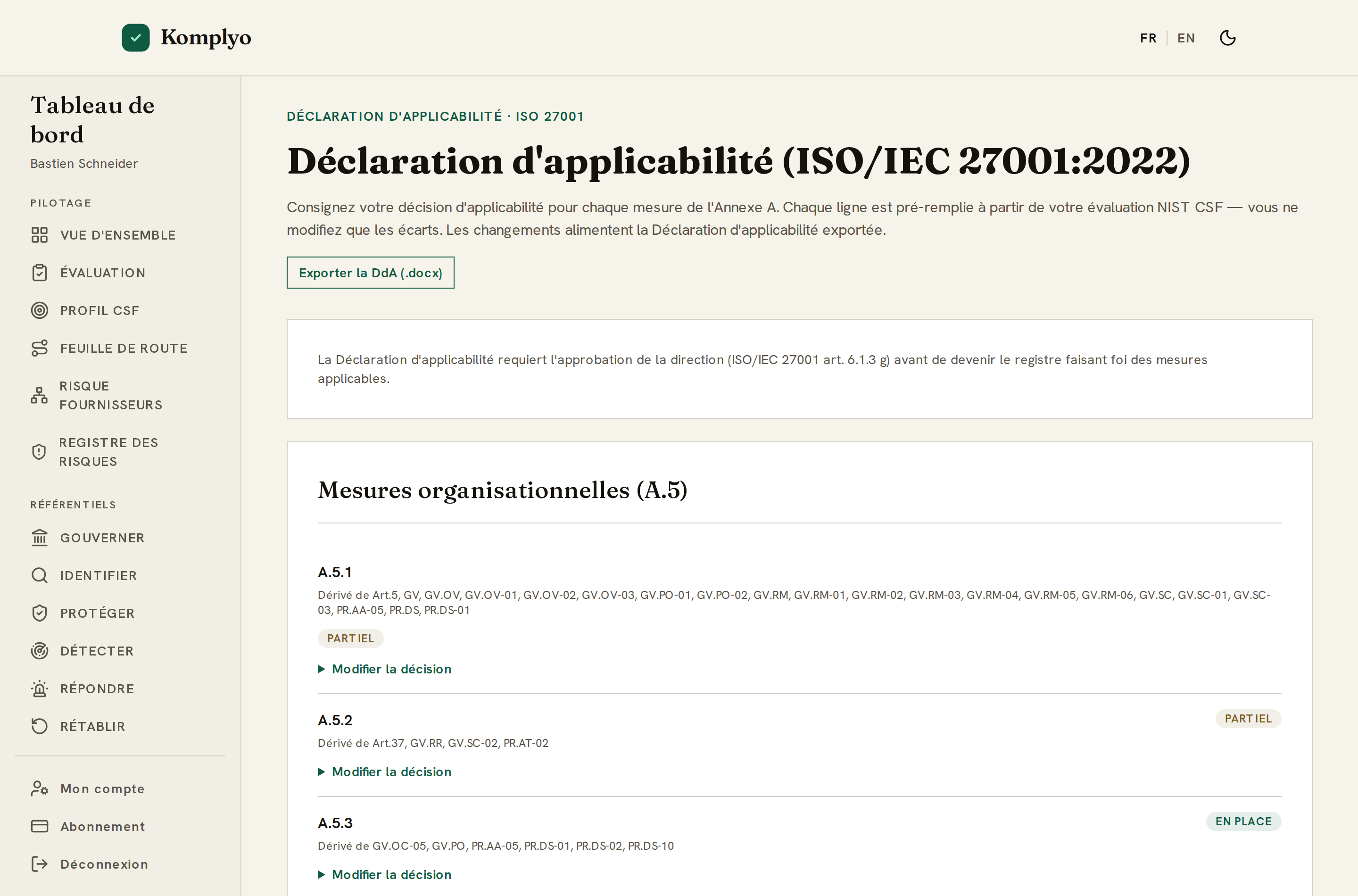
Task: Click the Protéger shield-check icon
Action: [x=40, y=613]
